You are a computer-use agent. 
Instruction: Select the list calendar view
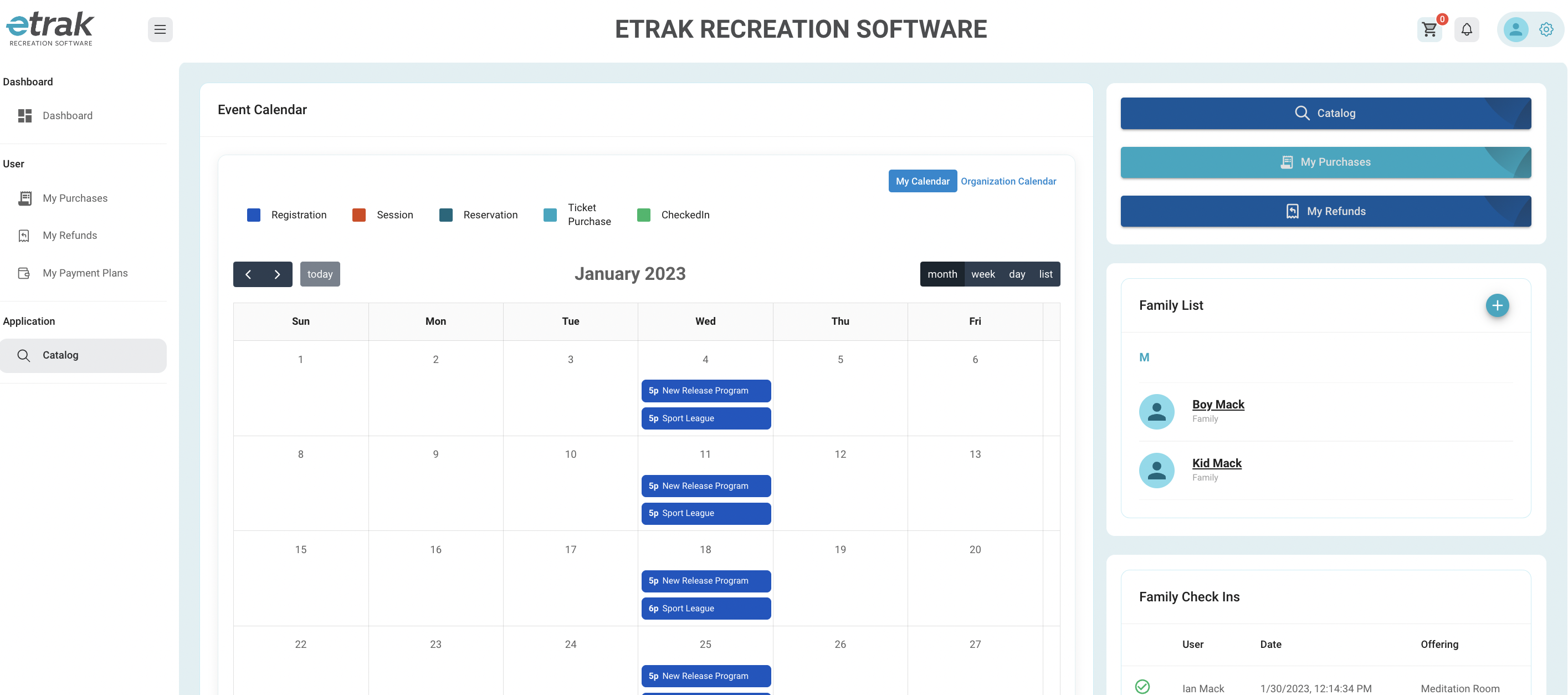point(1046,274)
